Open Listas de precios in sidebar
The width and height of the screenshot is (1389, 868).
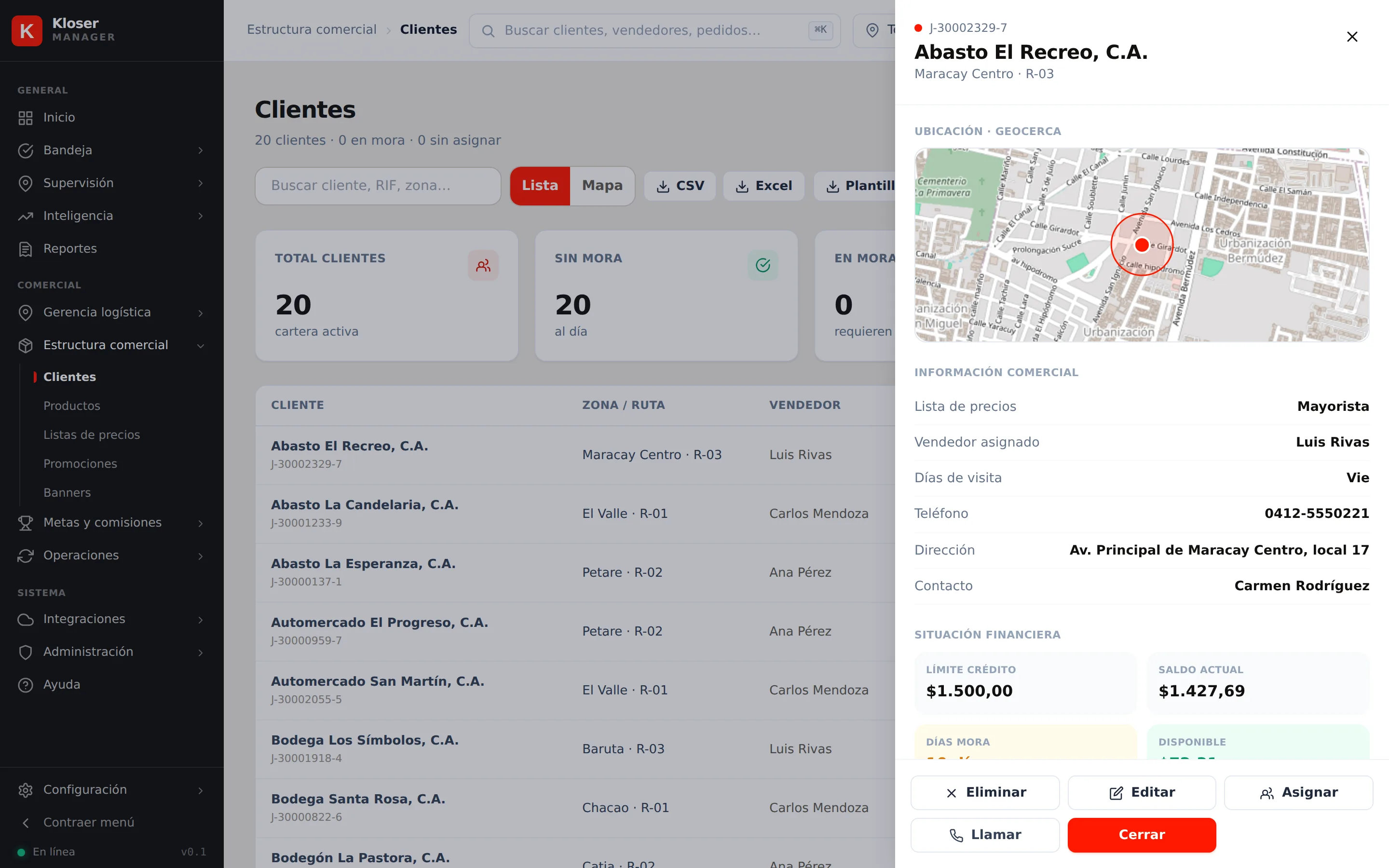point(92,434)
